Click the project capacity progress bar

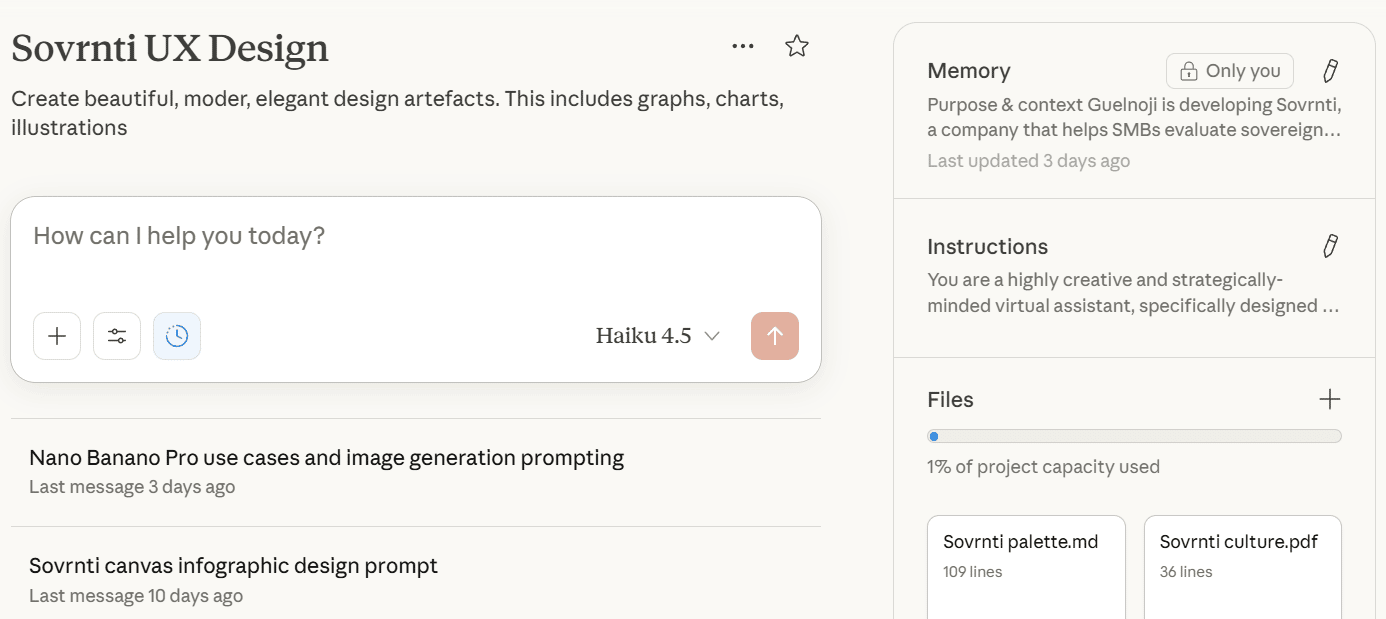1134,436
